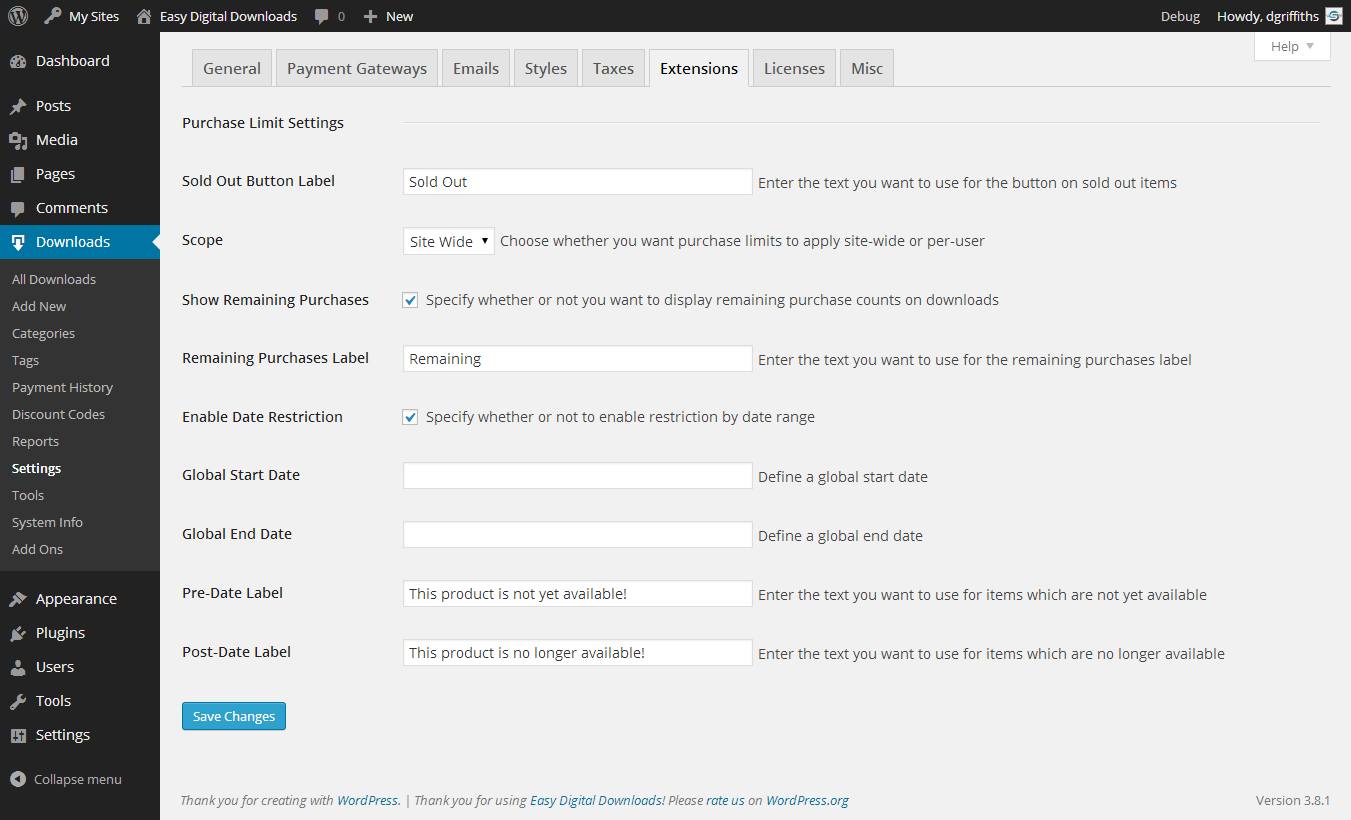Click the Global Start Date field
Viewport: 1351px width, 820px height.
pyautogui.click(x=577, y=476)
